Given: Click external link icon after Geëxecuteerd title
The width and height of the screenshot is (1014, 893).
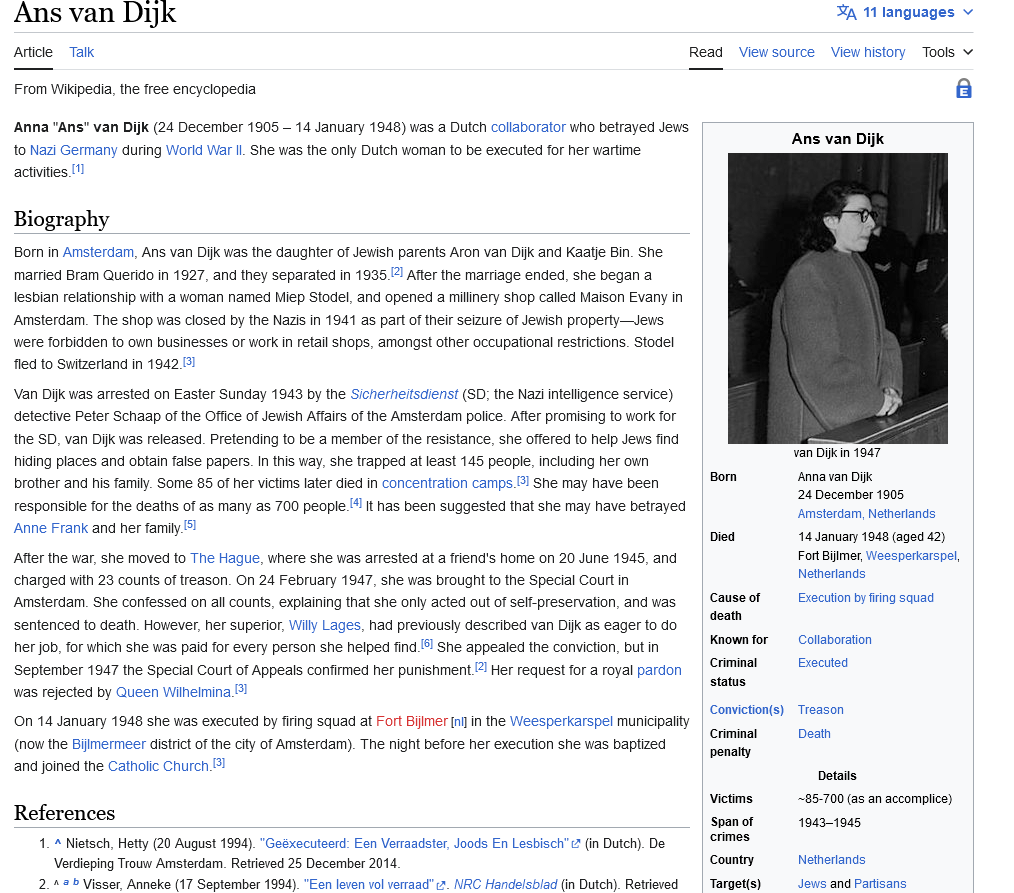Looking at the screenshot, I should (576, 844).
